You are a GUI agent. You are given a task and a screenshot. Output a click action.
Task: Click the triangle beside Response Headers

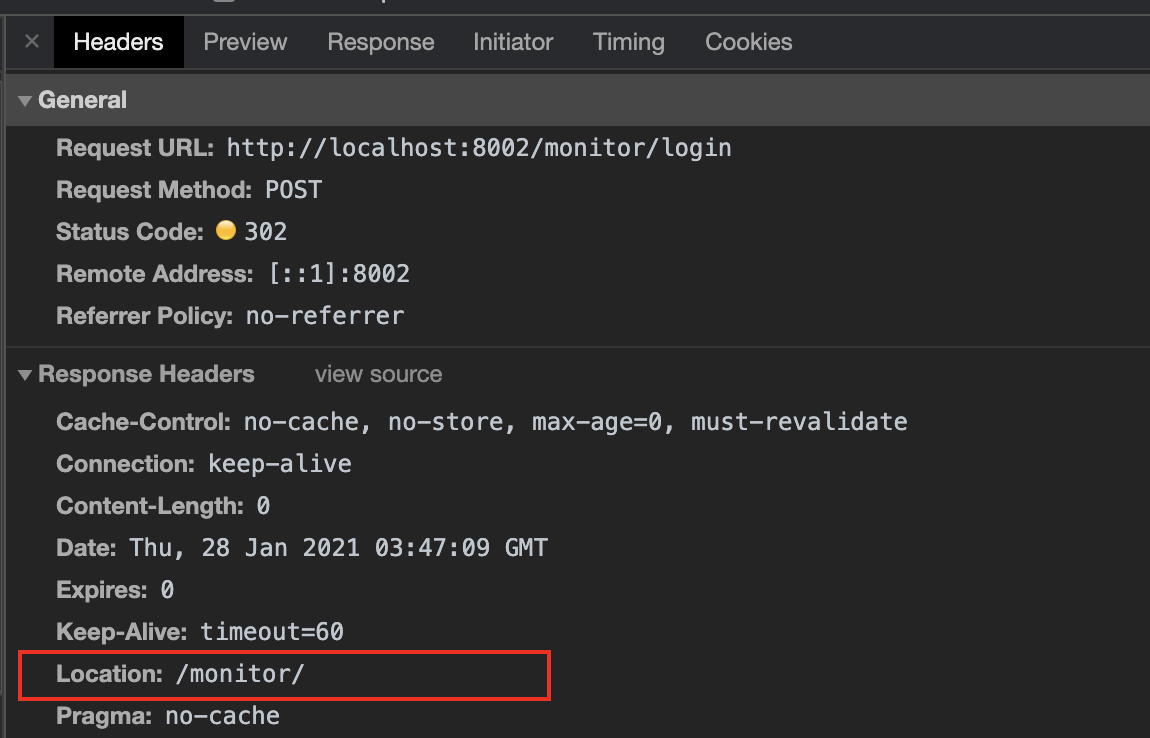23,375
